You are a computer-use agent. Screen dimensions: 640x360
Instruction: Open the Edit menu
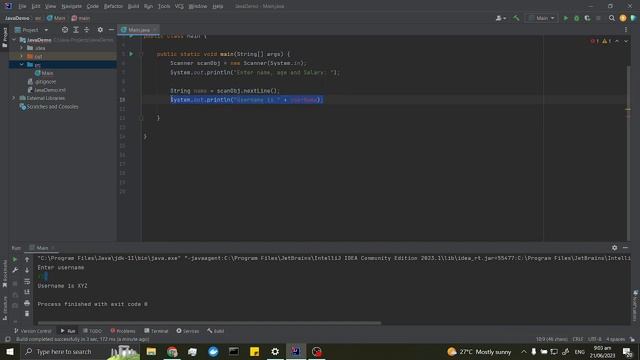(36, 6)
